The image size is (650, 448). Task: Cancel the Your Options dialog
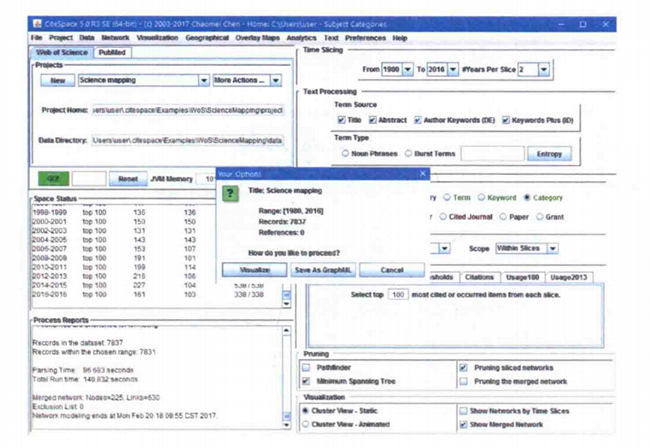pyautogui.click(x=391, y=270)
